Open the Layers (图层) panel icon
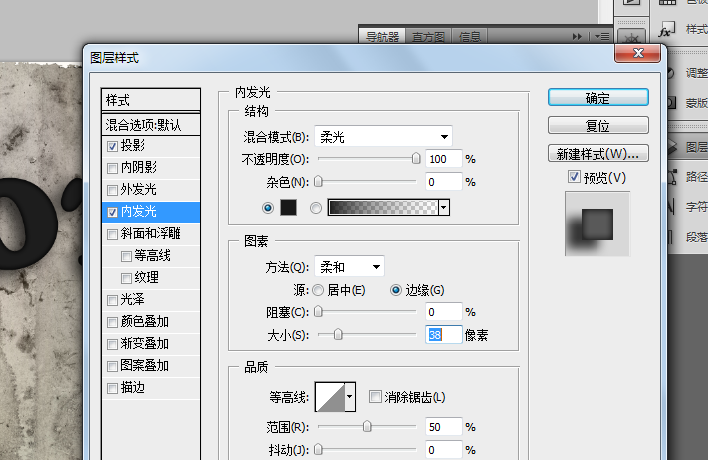 pyautogui.click(x=672, y=147)
